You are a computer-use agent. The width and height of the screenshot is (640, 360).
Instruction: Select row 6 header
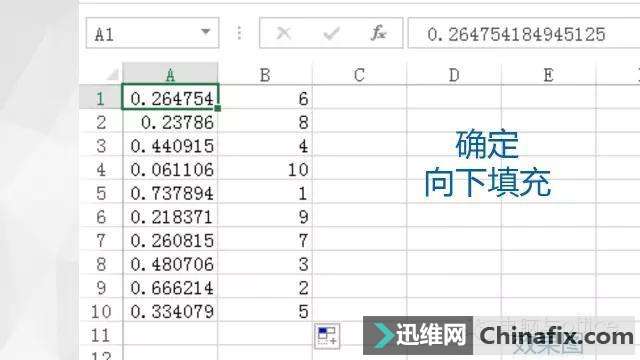coord(100,216)
